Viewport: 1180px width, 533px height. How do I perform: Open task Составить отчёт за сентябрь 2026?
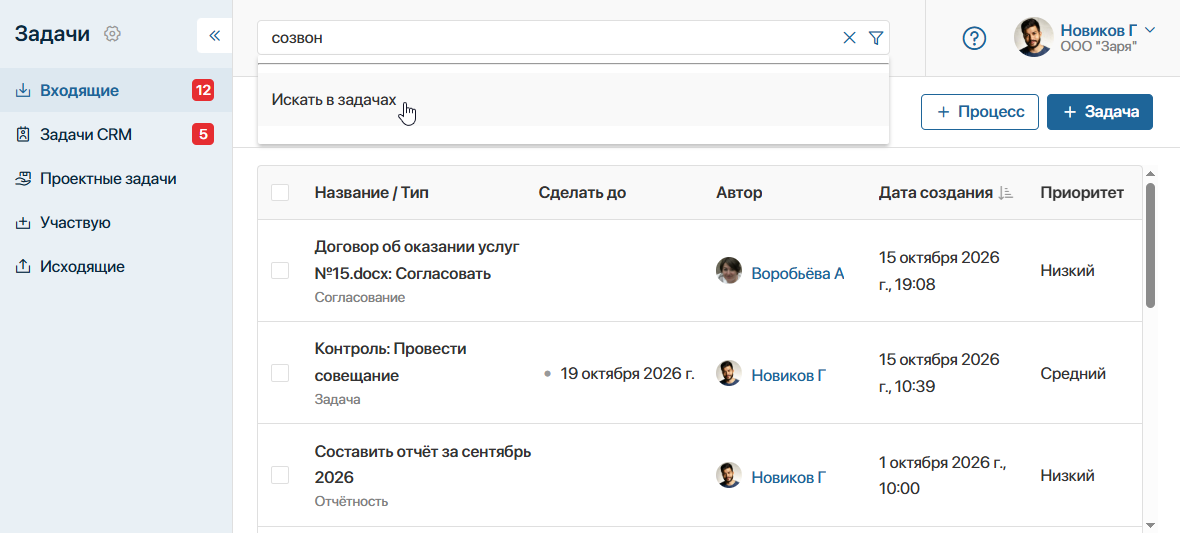(x=423, y=464)
